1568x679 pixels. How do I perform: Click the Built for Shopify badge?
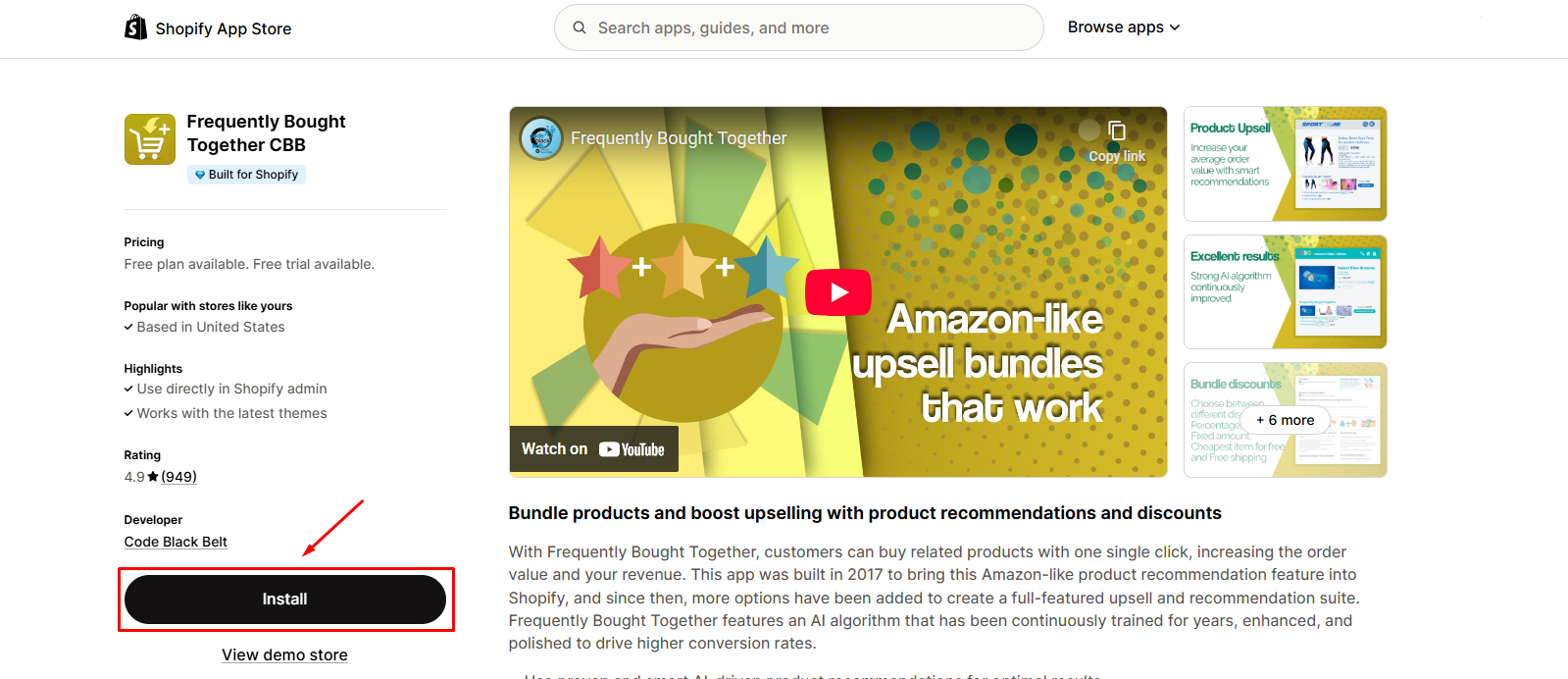click(246, 175)
